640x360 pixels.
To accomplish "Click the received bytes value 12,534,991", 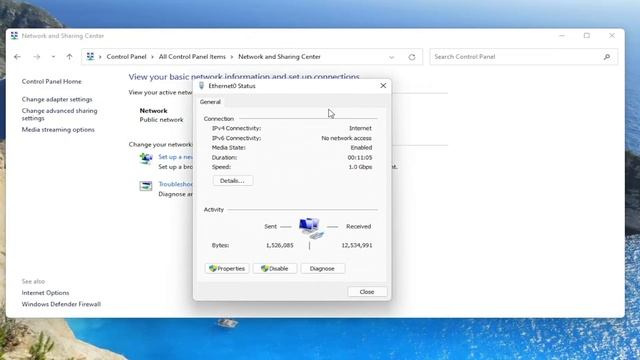I will click(356, 245).
